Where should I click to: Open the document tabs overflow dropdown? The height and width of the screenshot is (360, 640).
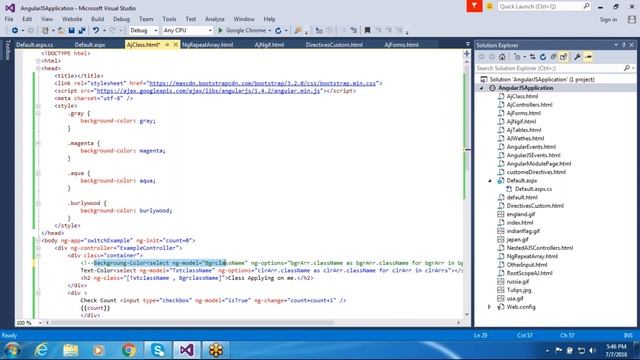[x=468, y=44]
